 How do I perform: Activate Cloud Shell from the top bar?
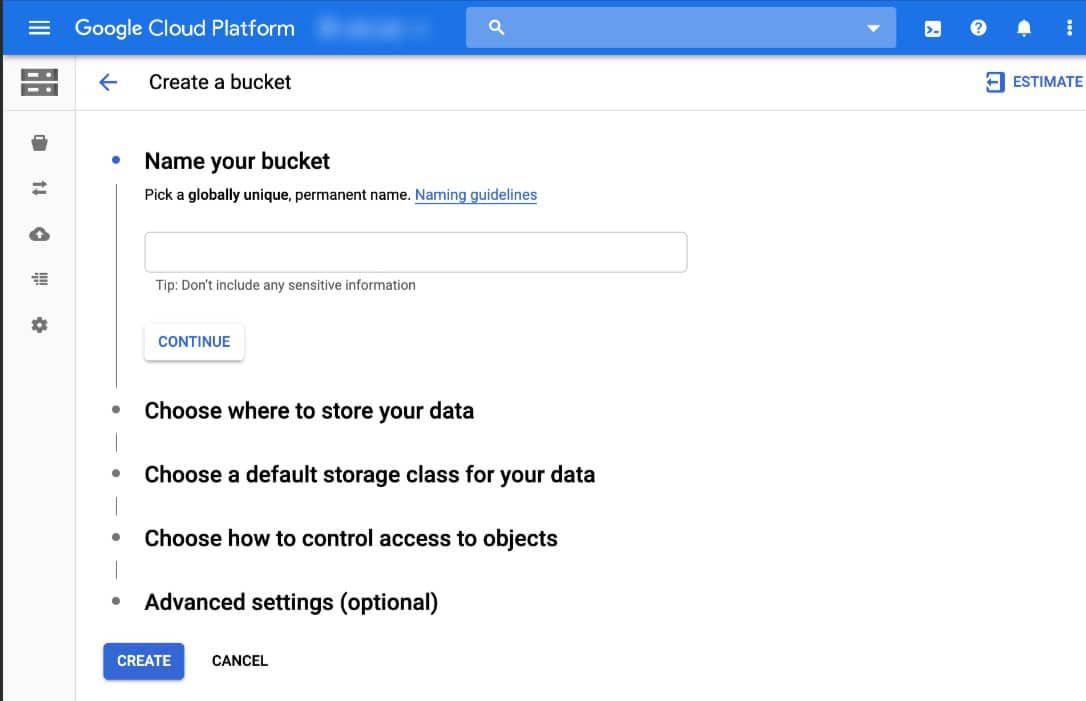pyautogui.click(x=932, y=28)
